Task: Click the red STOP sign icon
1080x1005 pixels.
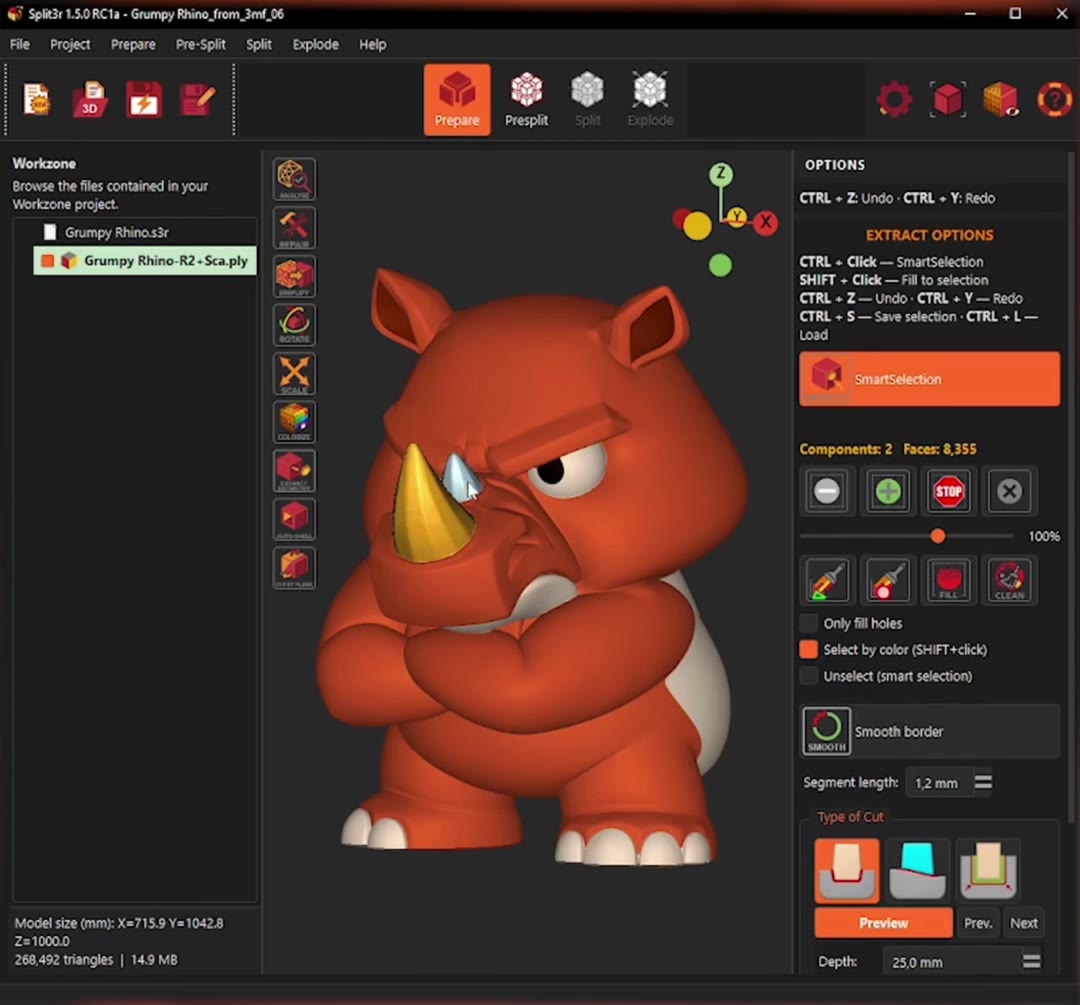Action: (948, 491)
